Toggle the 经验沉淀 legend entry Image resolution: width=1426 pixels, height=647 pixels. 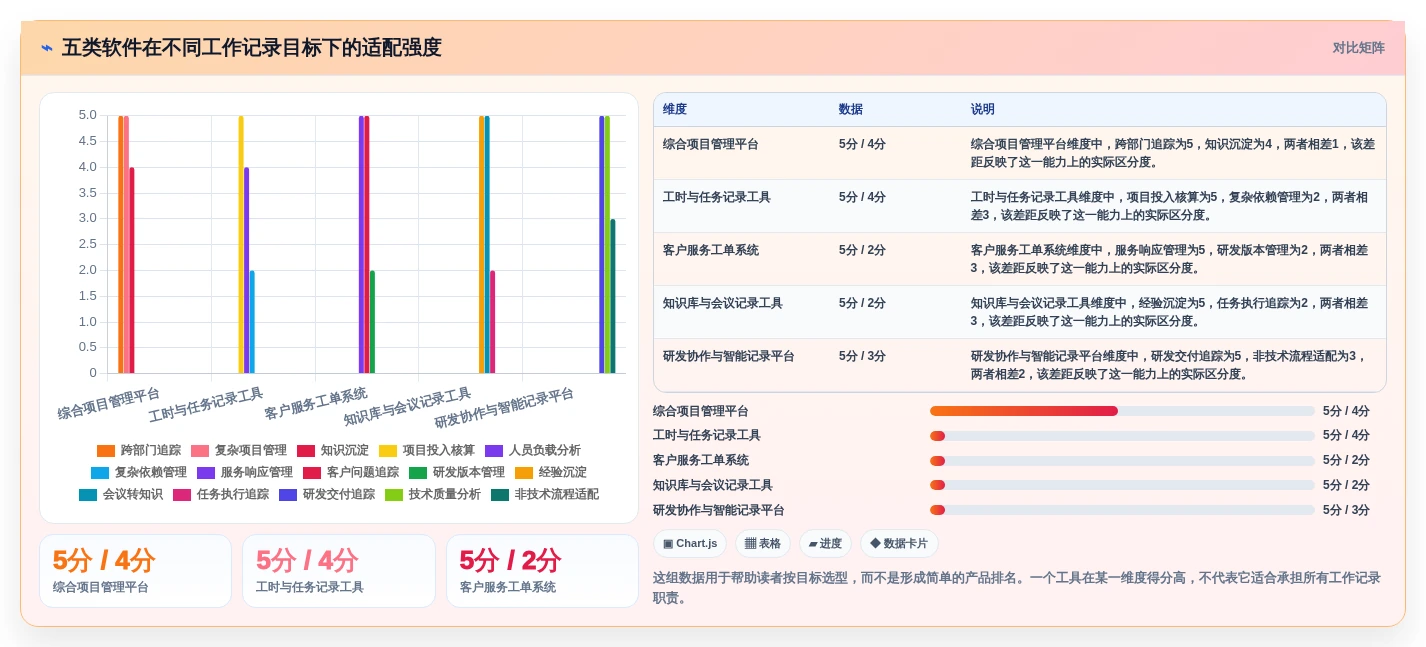[x=551, y=473]
